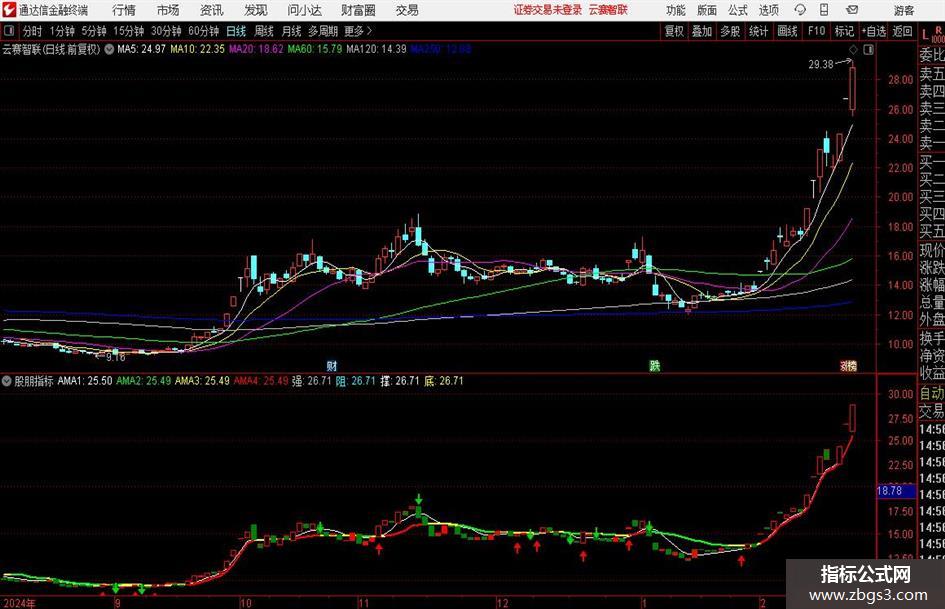Screen dimensions: 945x609
Task: Click the MA10: 22.35 label
Action: pos(197,49)
